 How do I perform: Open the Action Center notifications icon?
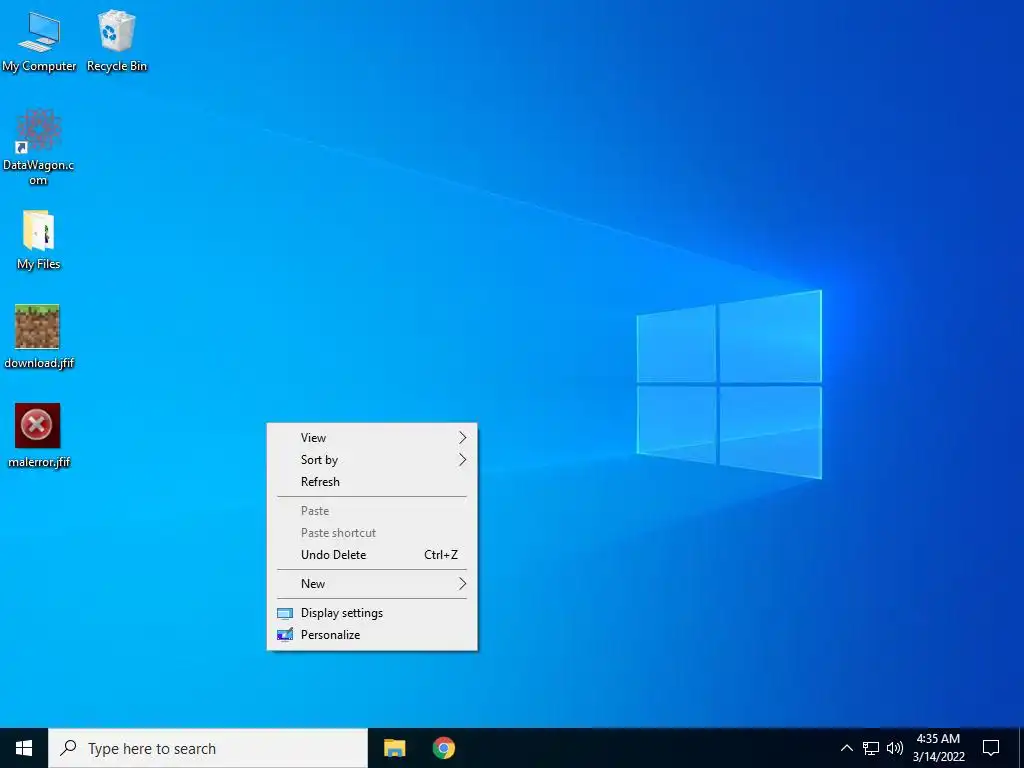click(x=991, y=748)
